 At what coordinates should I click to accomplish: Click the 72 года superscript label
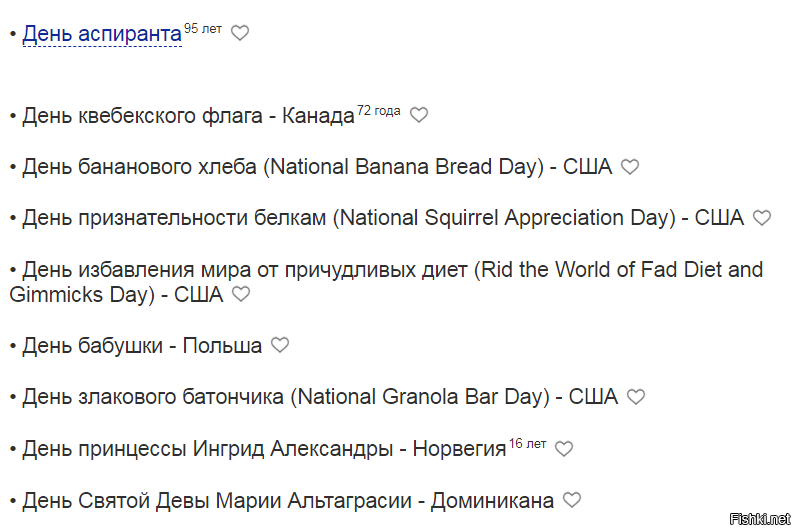click(x=379, y=111)
